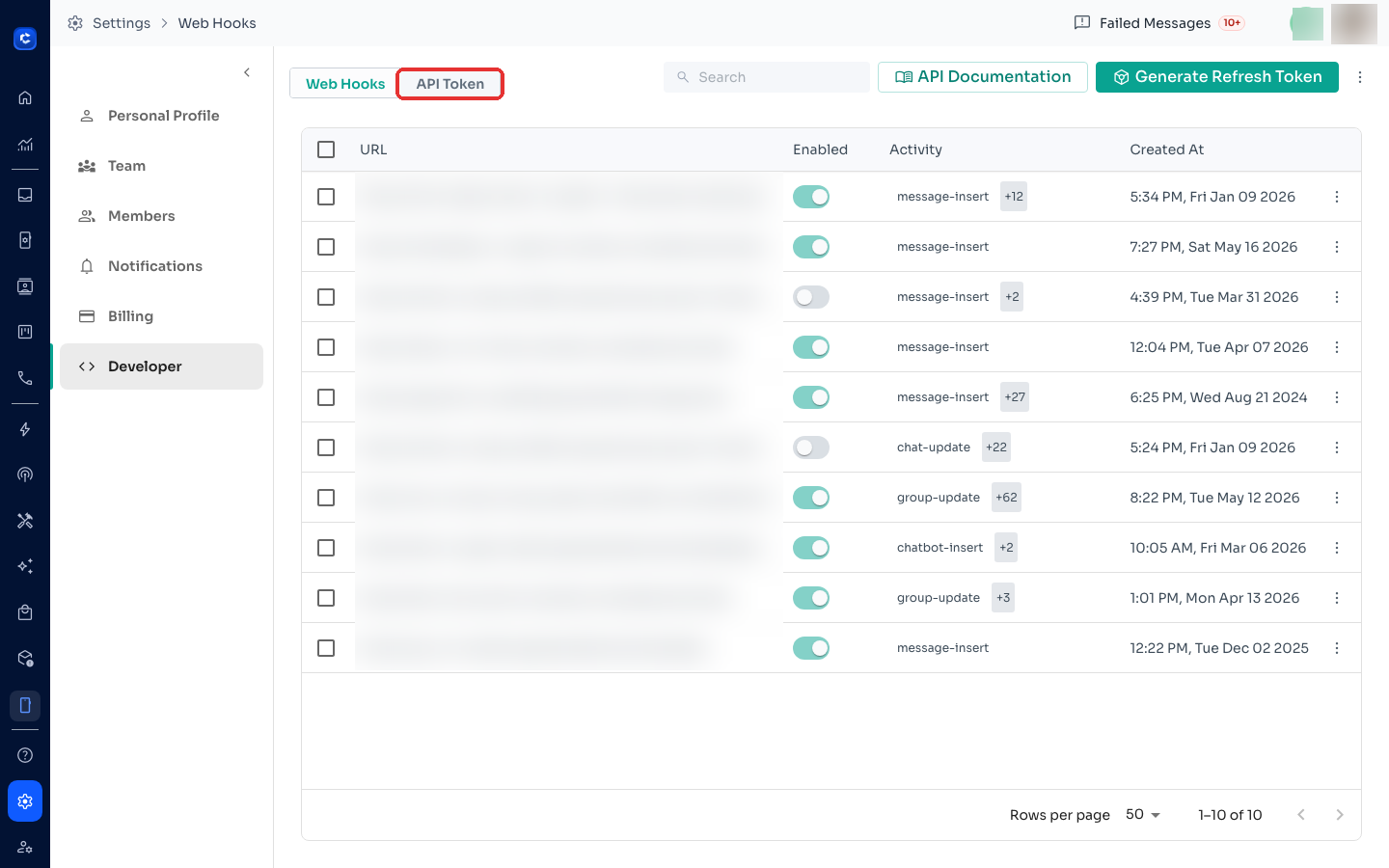Open the rows per page dropdown
The width and height of the screenshot is (1389, 868).
coord(1143,815)
